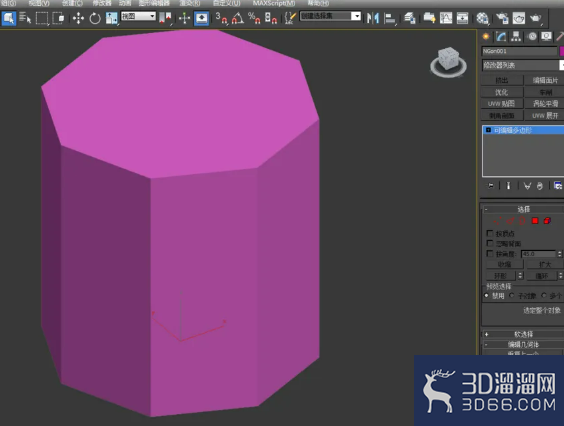
Task: Open the Schematic View
Action: point(462,18)
